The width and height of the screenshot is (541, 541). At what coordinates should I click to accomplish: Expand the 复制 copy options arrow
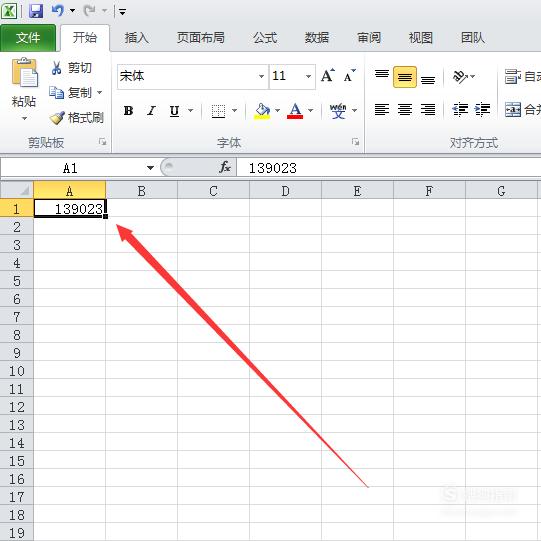click(99, 92)
